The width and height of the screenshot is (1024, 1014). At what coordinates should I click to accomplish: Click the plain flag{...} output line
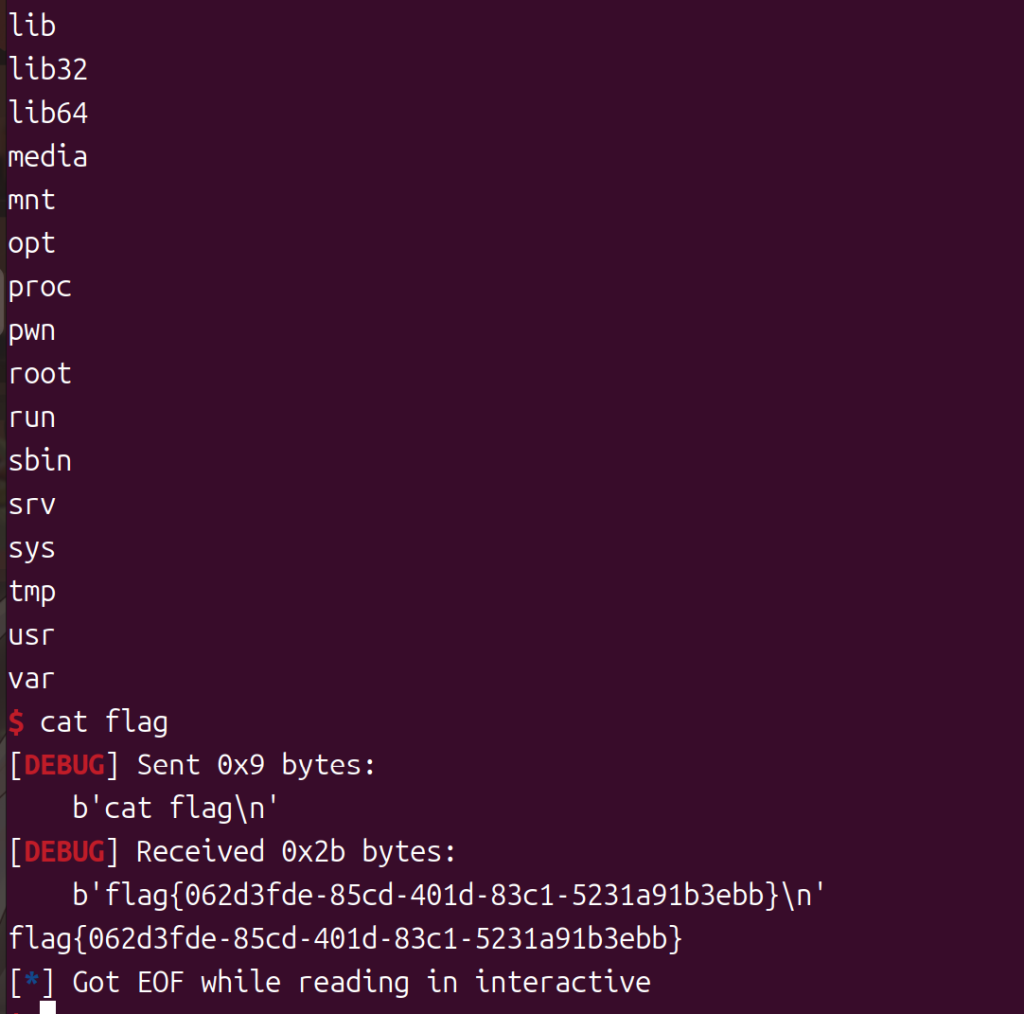[345, 940]
